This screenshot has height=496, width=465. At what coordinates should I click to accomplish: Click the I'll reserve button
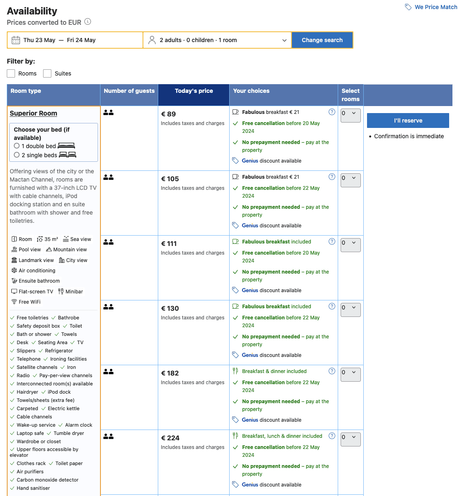click(408, 120)
